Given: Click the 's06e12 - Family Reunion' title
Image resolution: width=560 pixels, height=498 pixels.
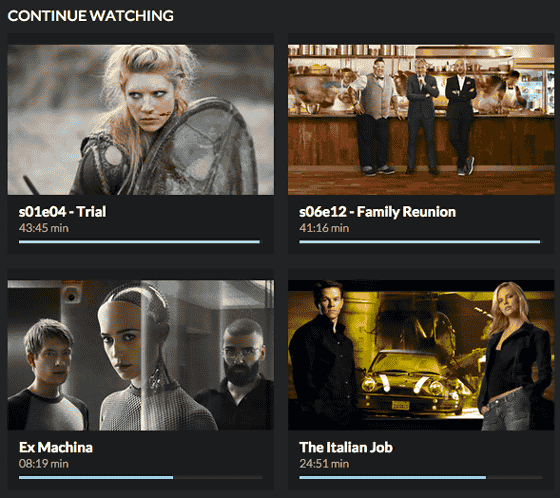Looking at the screenshot, I should pos(378,211).
